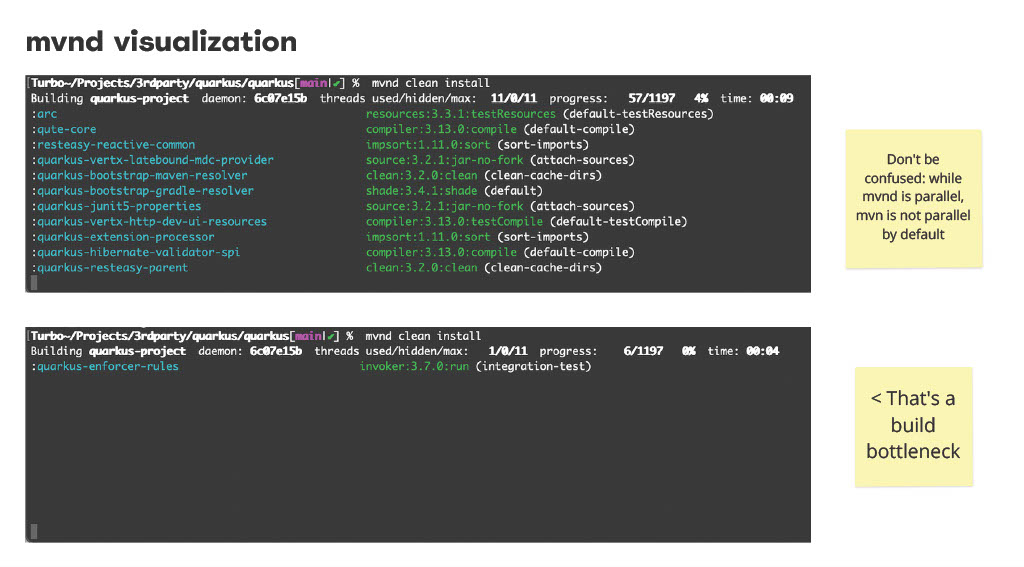
Task: Click '4%' progress percent in top terminal
Action: click(701, 99)
